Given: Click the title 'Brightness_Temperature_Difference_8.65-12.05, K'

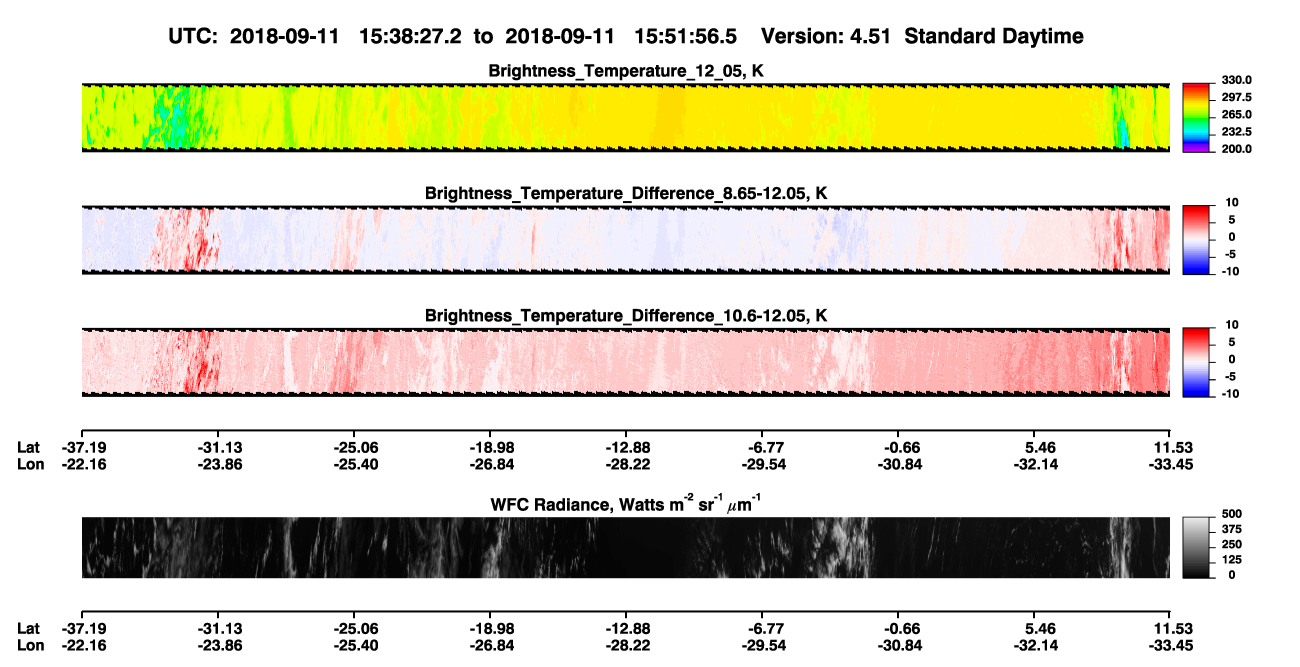Looking at the screenshot, I should (625, 193).
